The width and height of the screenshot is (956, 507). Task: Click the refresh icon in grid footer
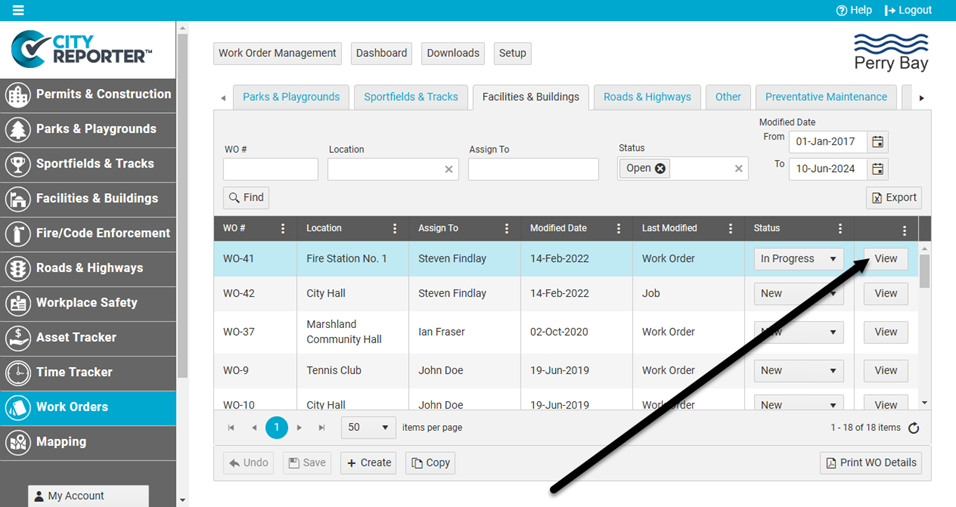913,428
